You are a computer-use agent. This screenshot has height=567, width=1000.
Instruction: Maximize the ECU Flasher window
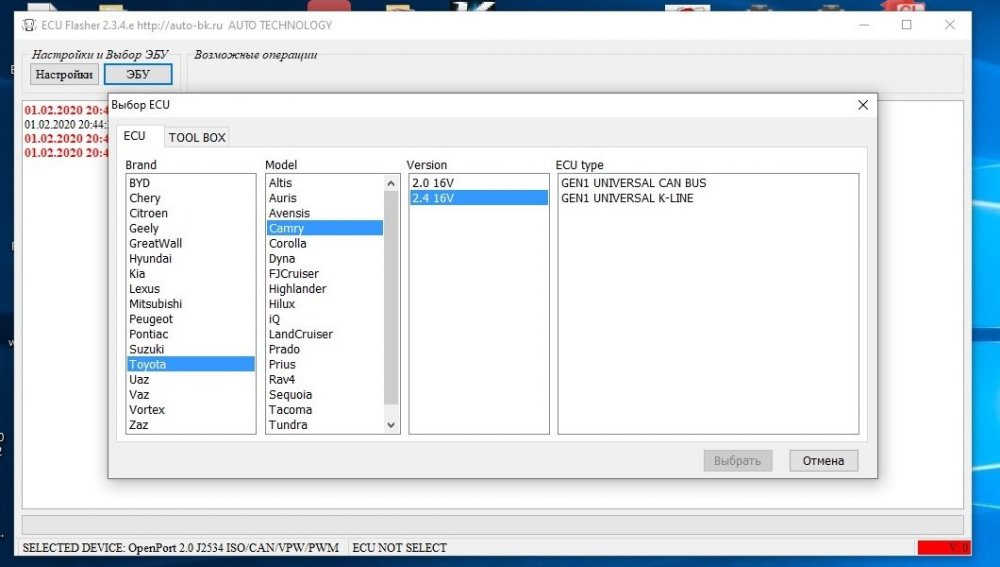coord(906,25)
